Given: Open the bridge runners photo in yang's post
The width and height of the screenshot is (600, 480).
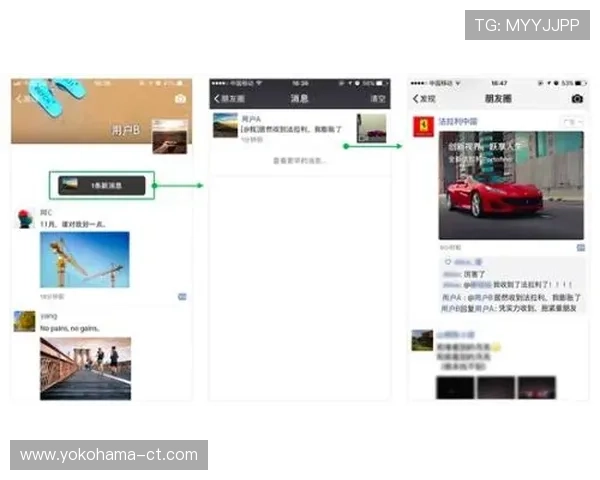Looking at the screenshot, I should [x=85, y=369].
